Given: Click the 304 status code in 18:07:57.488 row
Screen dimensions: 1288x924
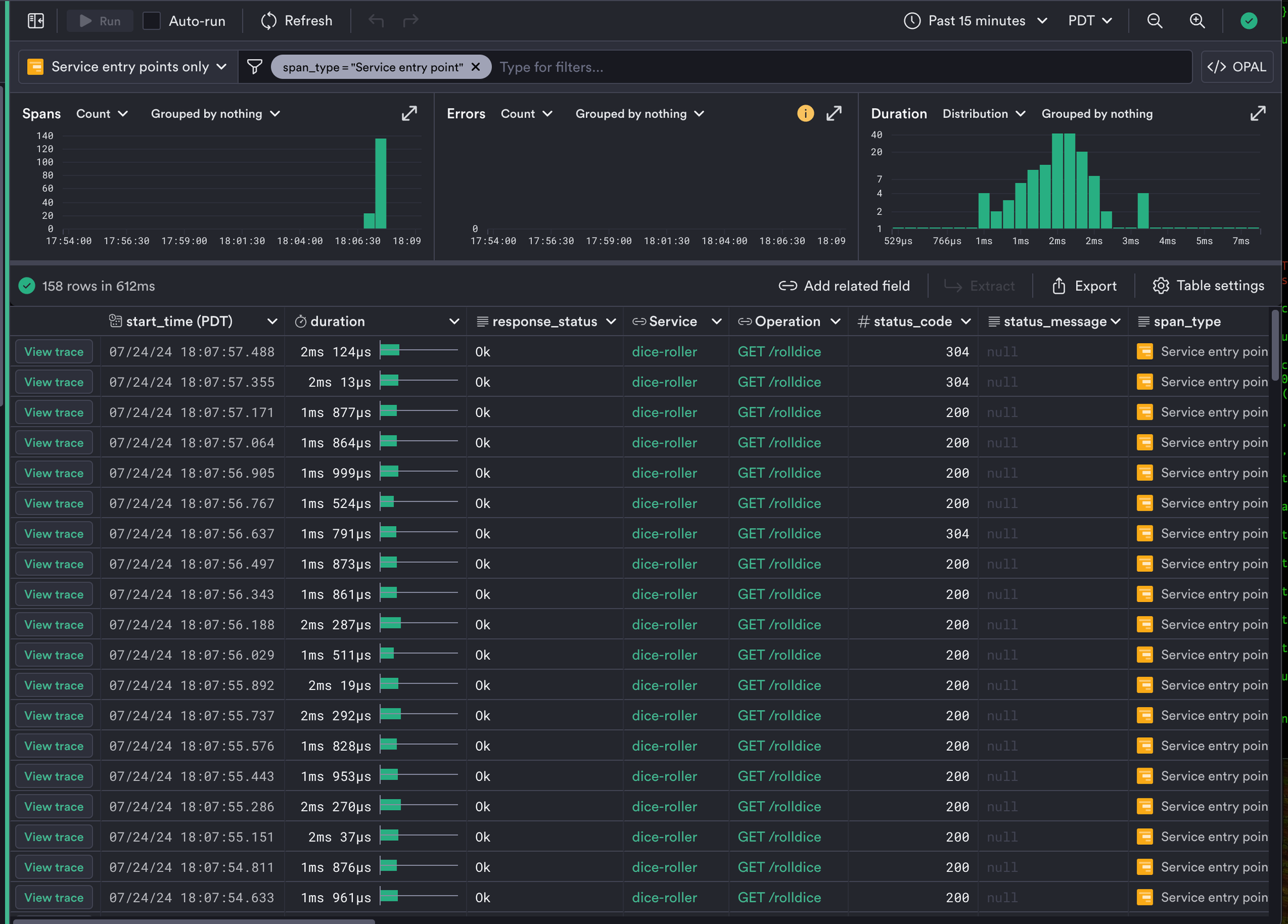Looking at the screenshot, I should click(957, 352).
